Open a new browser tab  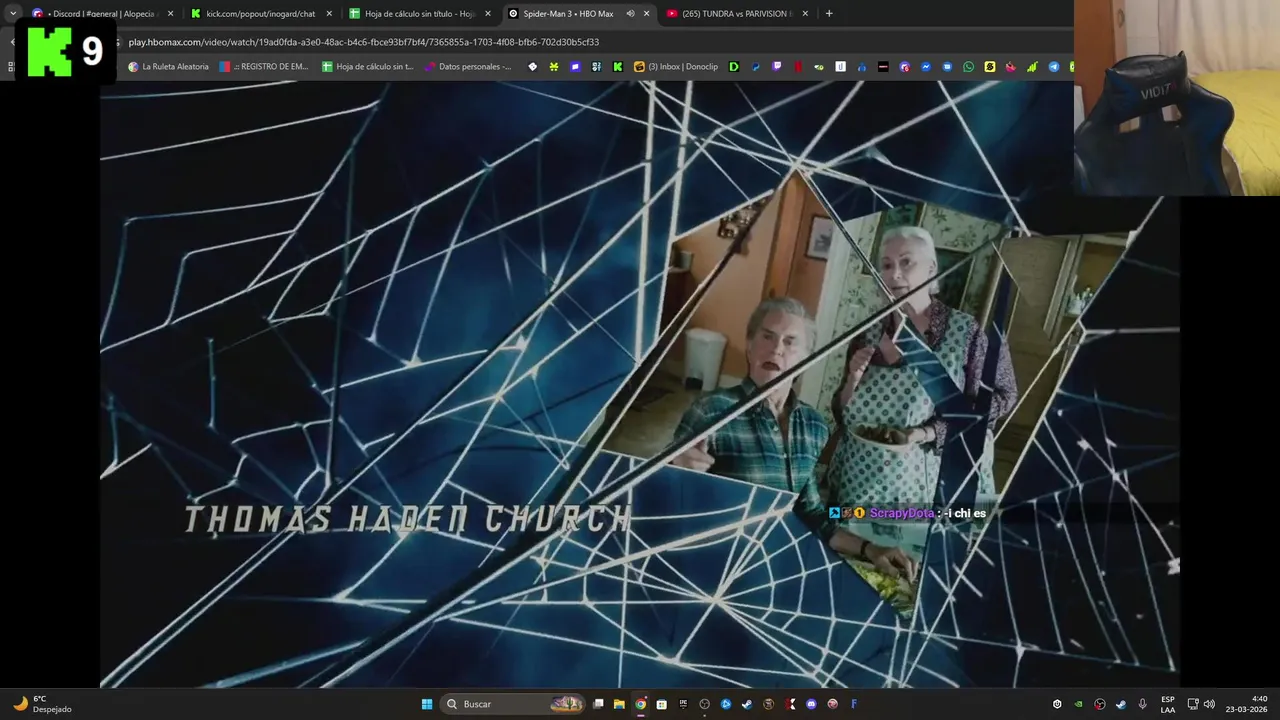point(829,14)
